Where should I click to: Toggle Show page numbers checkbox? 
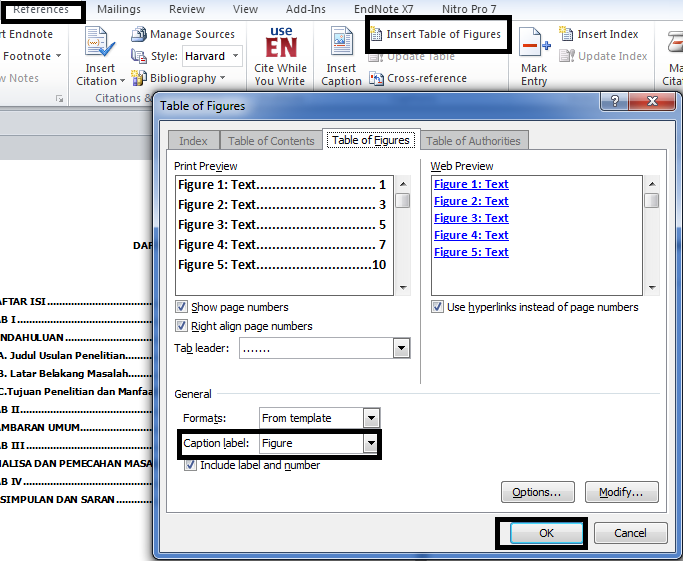pyautogui.click(x=181, y=307)
